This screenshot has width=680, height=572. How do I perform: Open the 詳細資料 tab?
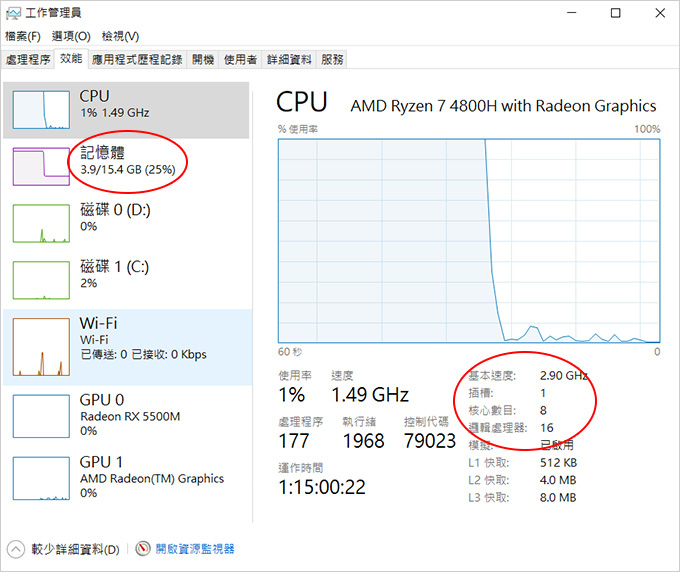[289, 59]
